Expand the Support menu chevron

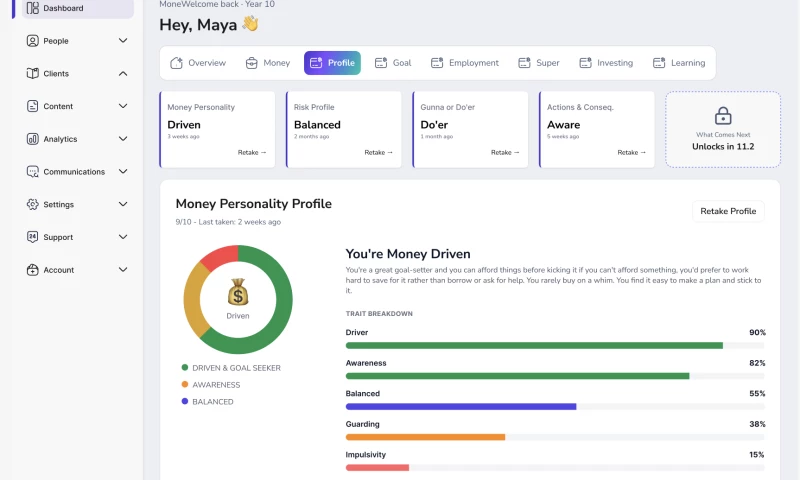123,237
